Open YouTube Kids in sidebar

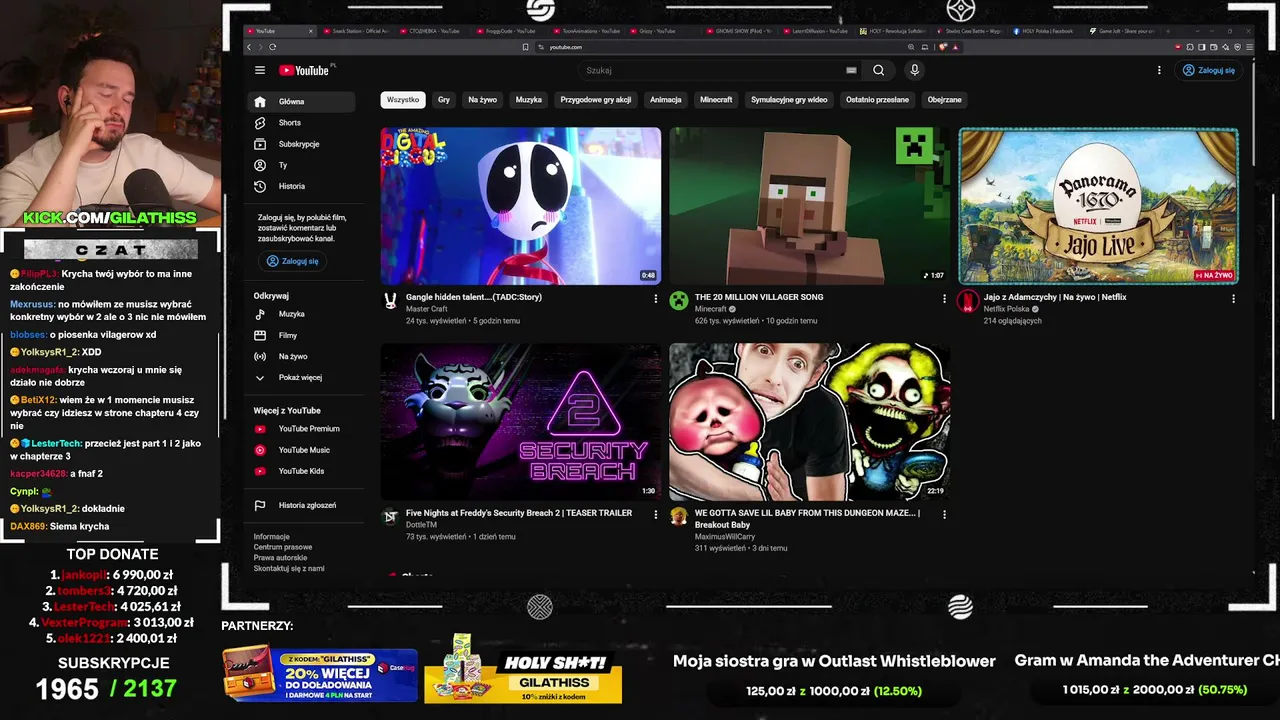click(x=301, y=471)
